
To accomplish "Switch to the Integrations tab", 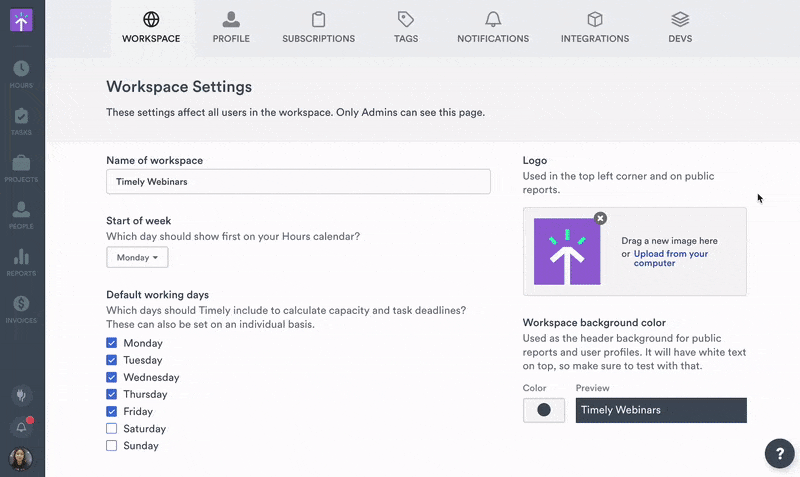I will (595, 27).
